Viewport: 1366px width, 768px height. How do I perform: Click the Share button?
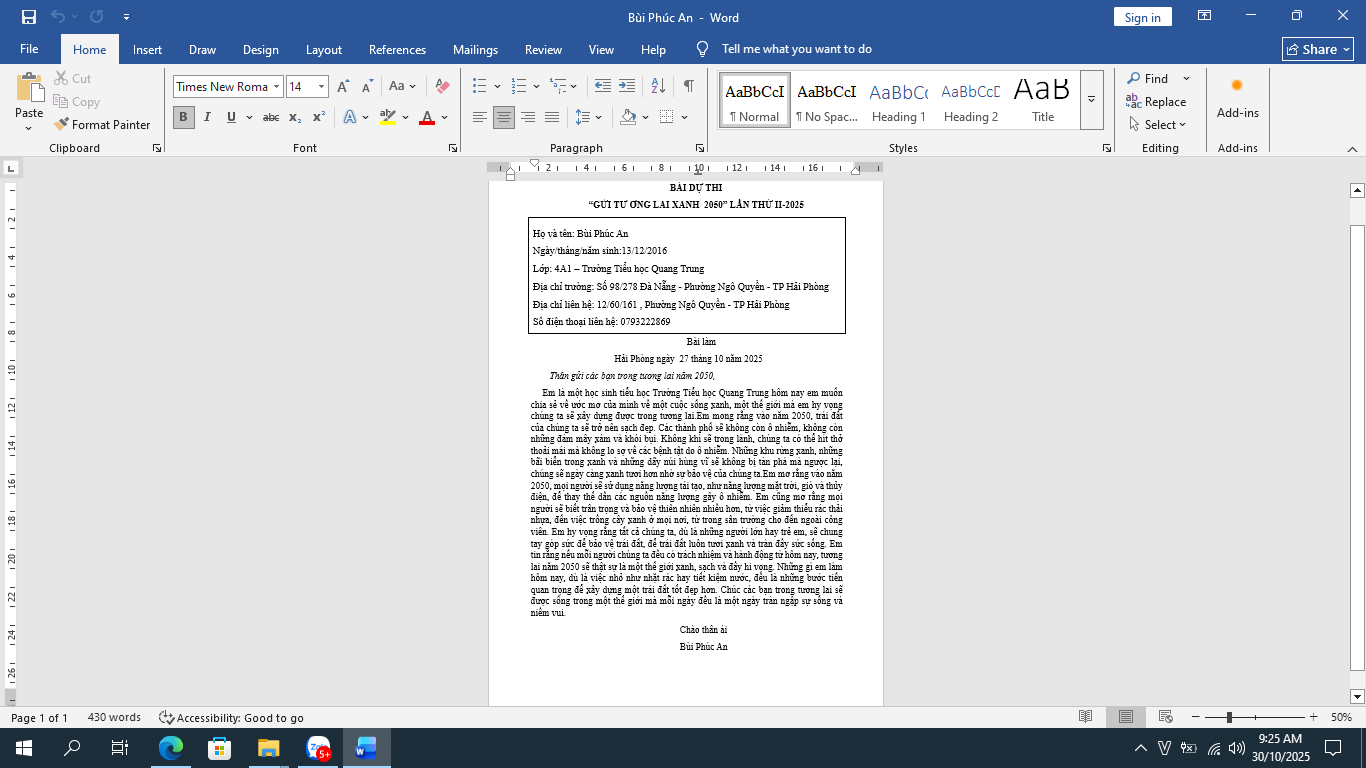coord(1318,49)
